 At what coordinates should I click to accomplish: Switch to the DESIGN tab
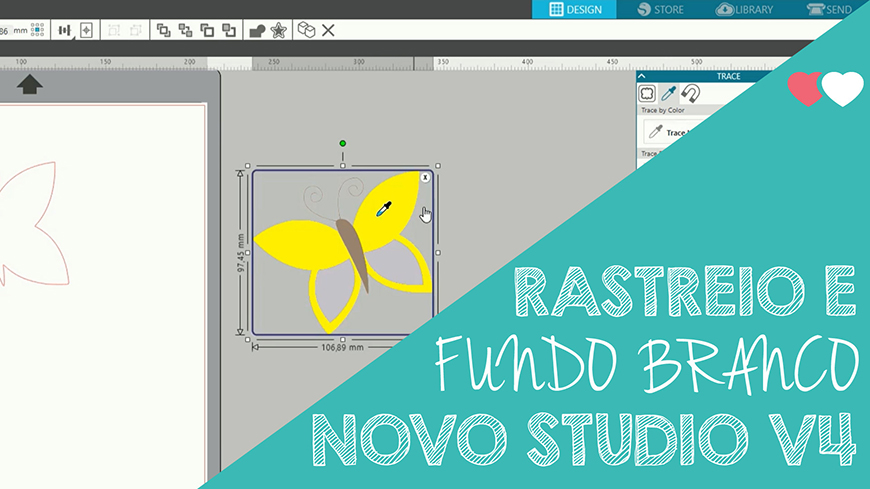point(575,9)
